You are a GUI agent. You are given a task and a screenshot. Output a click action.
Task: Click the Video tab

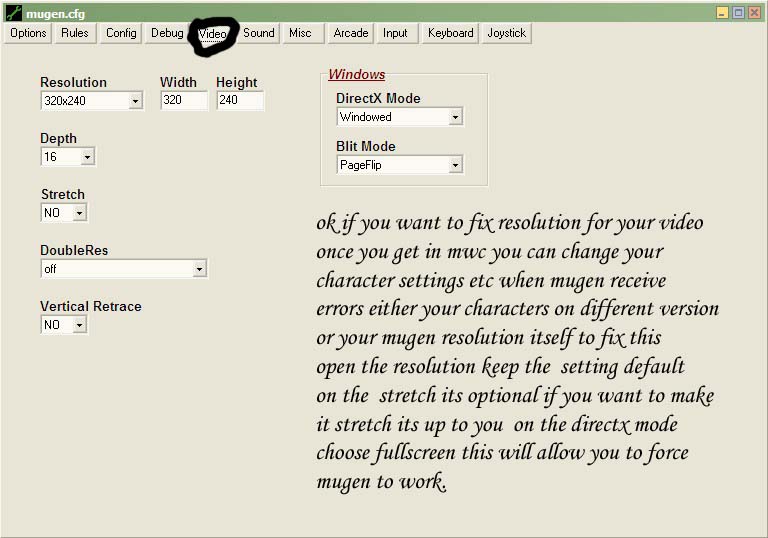(213, 34)
